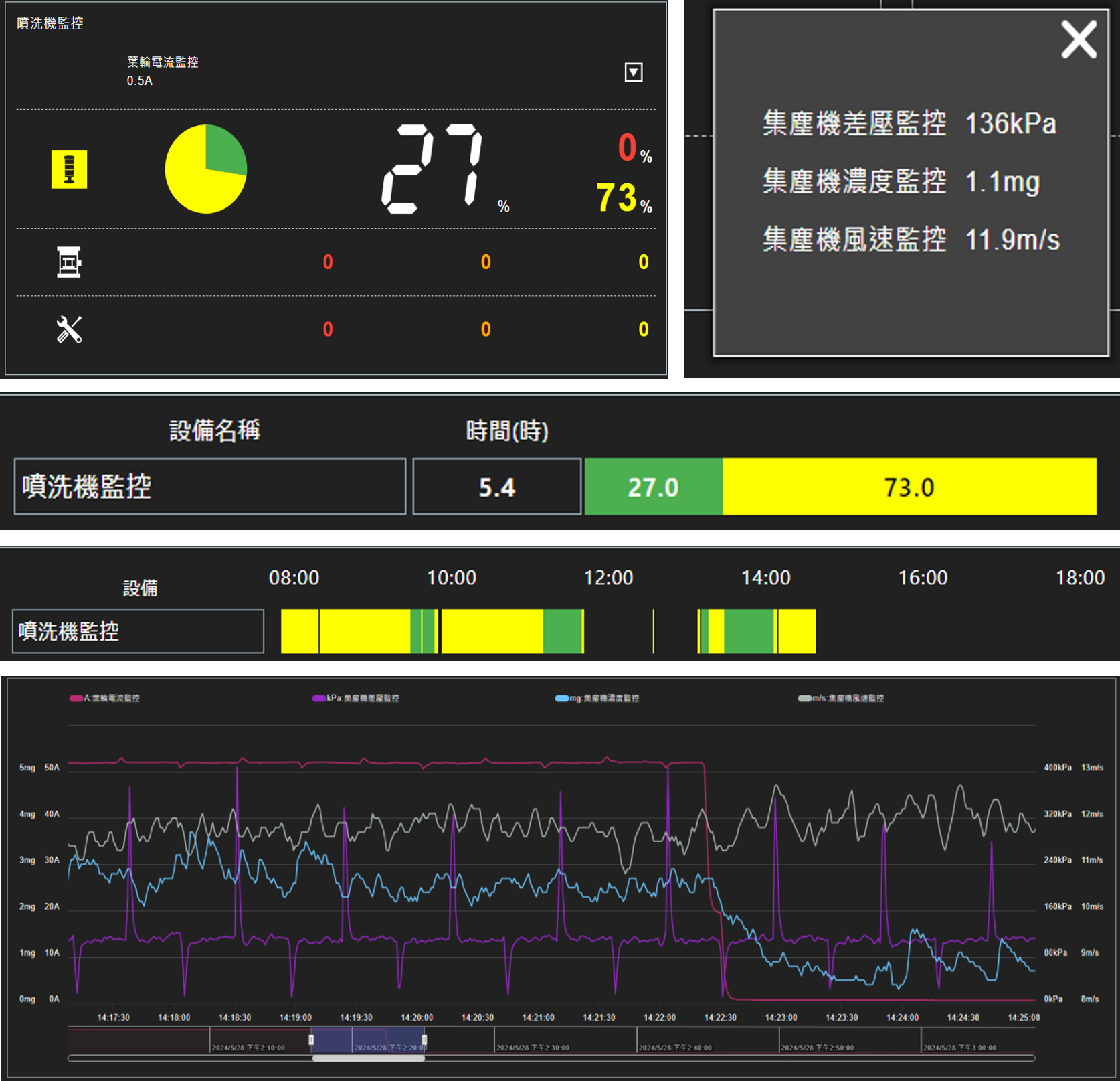Viewport: 1120px width, 1081px height.
Task: Click the large 27 percent digital readout
Action: pos(432,169)
